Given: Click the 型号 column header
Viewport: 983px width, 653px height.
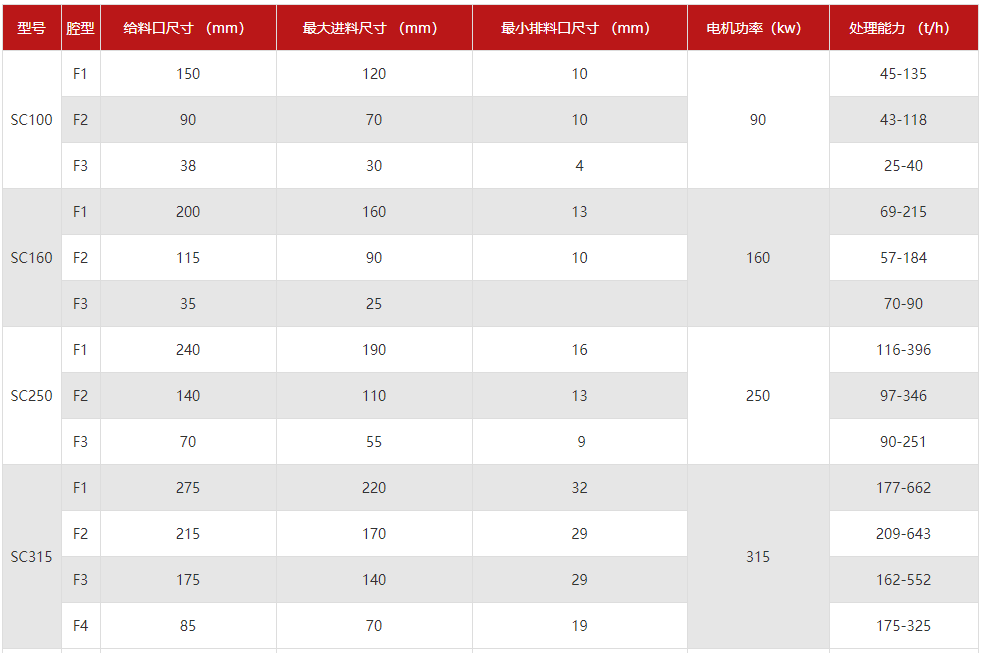Looking at the screenshot, I should click(x=32, y=28).
